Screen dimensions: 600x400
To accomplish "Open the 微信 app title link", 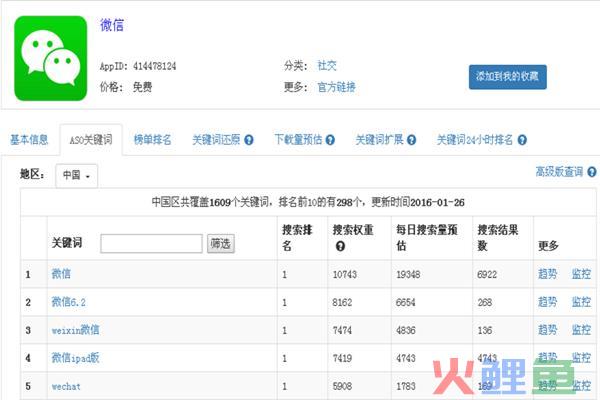I will (x=112, y=25).
